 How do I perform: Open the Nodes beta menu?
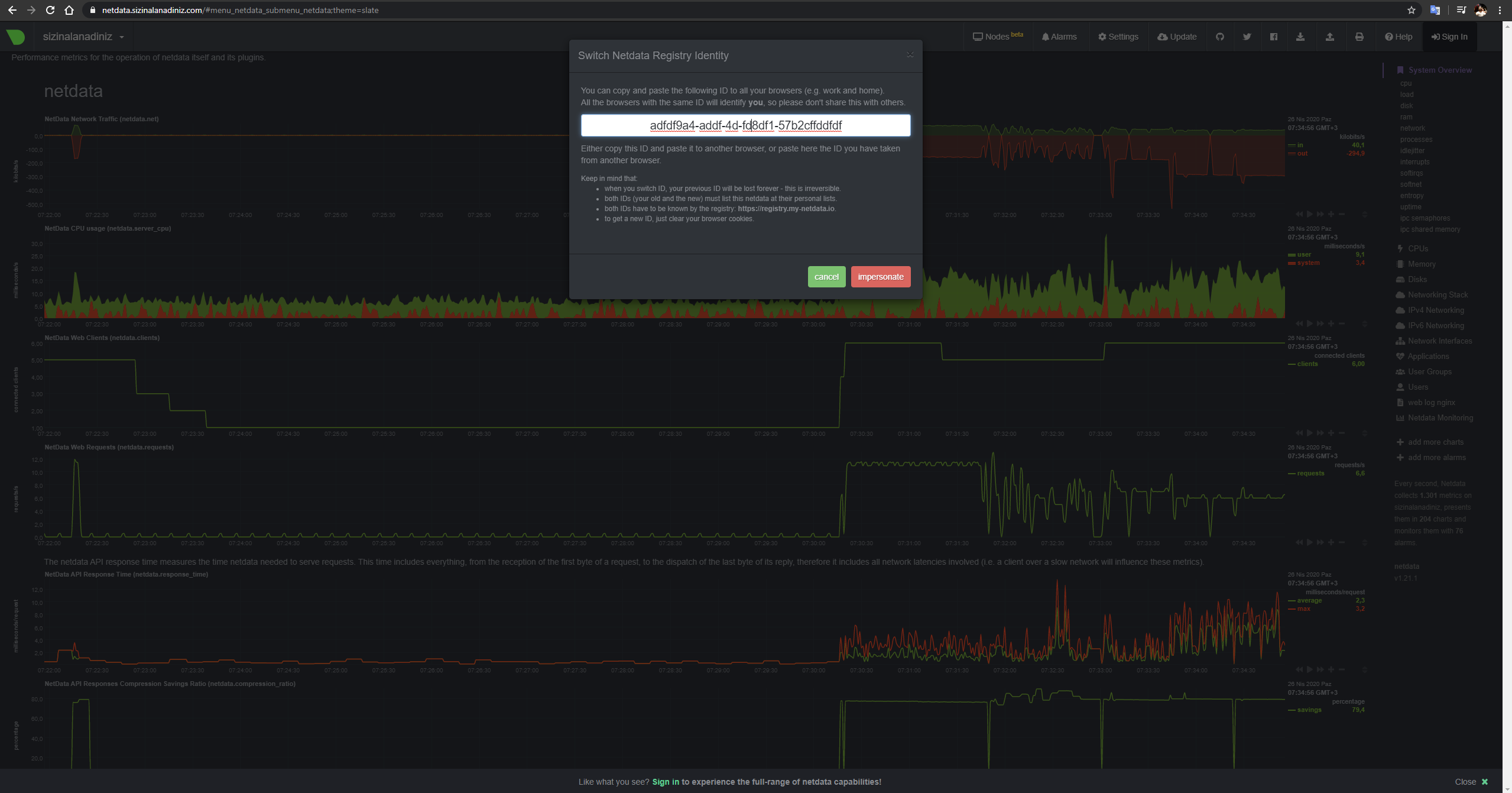coord(998,37)
